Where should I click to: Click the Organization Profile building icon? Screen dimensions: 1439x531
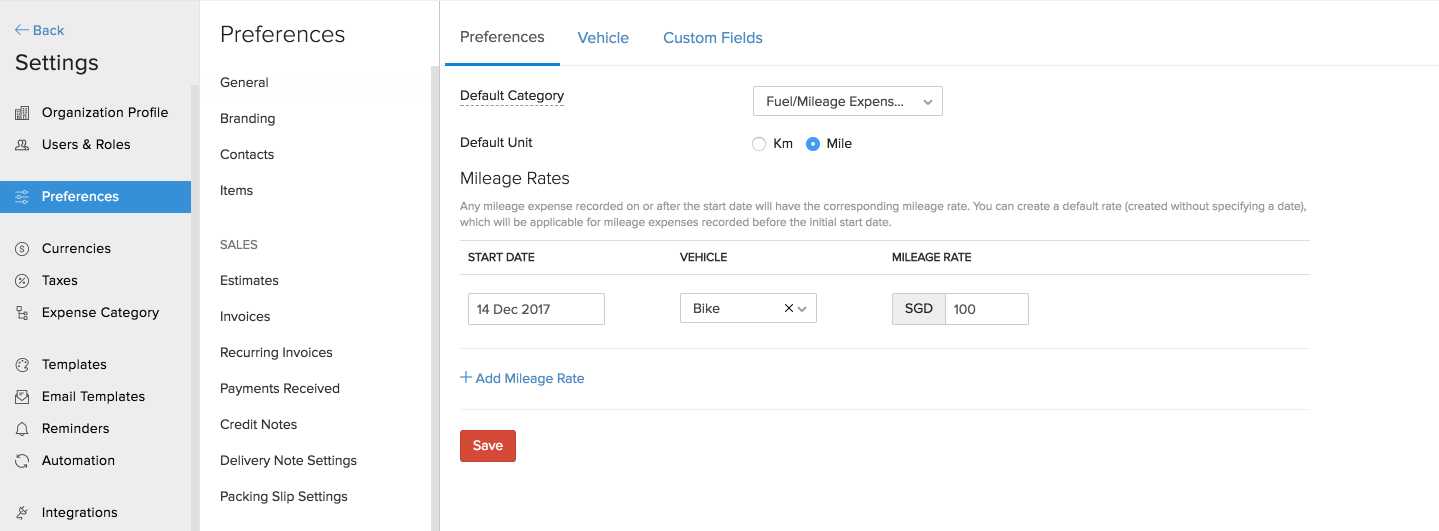22,113
